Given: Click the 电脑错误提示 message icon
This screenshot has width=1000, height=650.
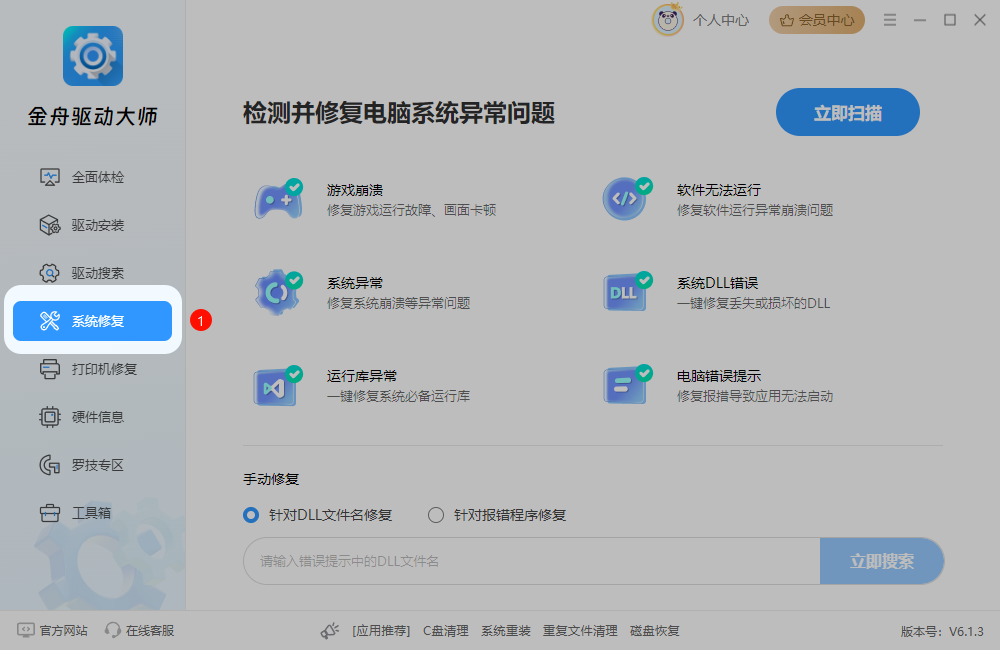Looking at the screenshot, I should [x=628, y=385].
